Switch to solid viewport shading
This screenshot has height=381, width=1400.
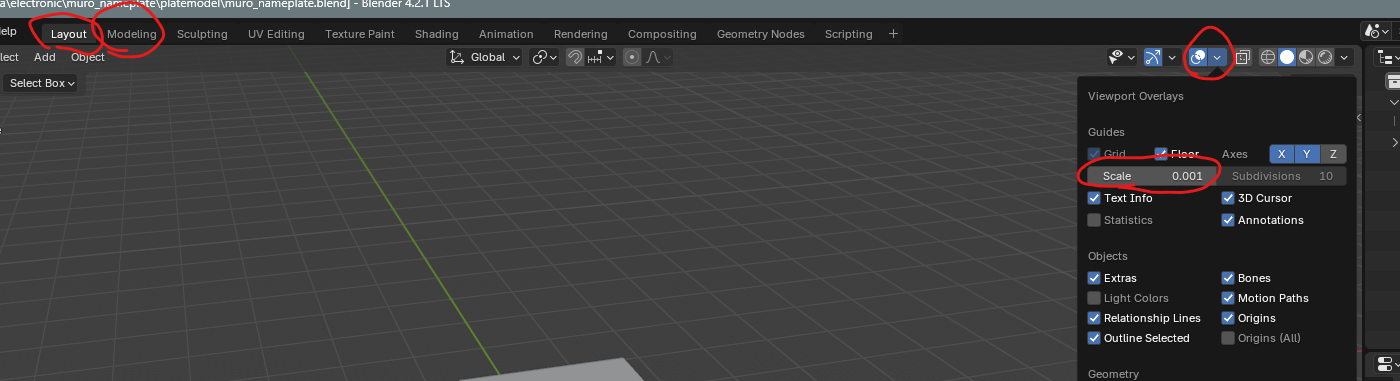pos(1287,57)
